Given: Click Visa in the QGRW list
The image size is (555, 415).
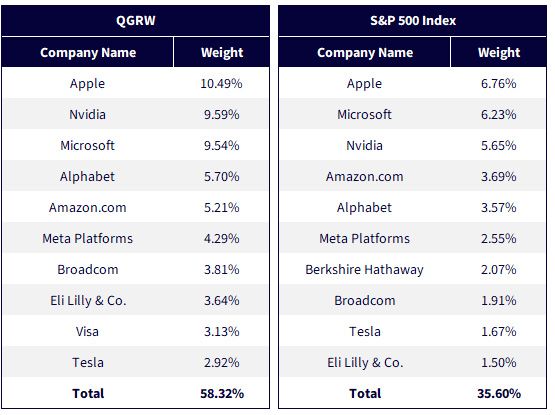Looking at the screenshot, I should (x=87, y=331).
